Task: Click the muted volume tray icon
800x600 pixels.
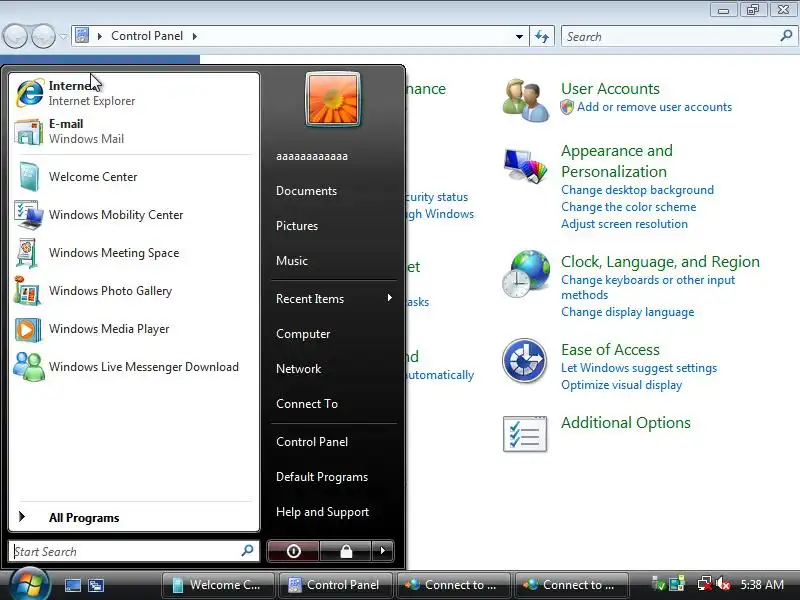Action: tap(723, 584)
